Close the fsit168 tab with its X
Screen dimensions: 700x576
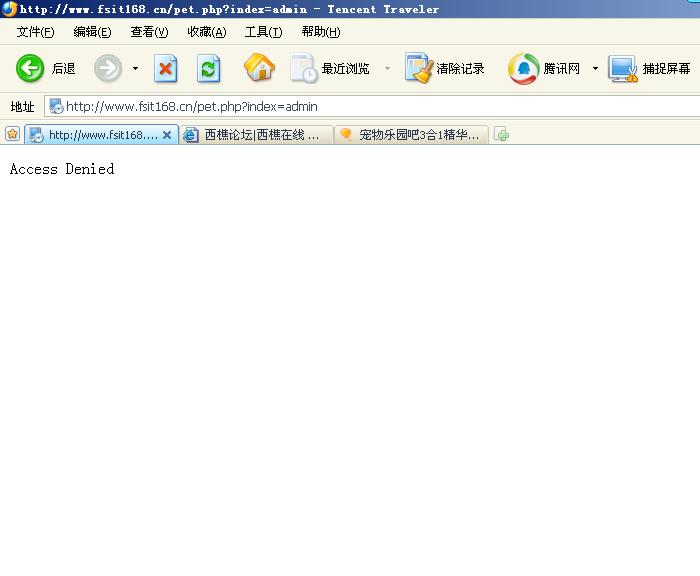point(167,135)
